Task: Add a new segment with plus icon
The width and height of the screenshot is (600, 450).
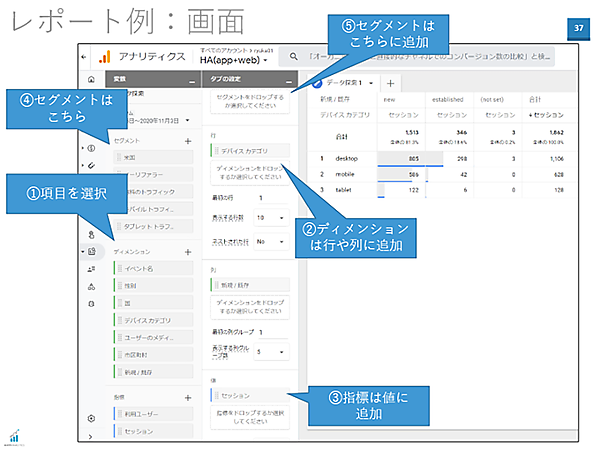Action: (188, 142)
